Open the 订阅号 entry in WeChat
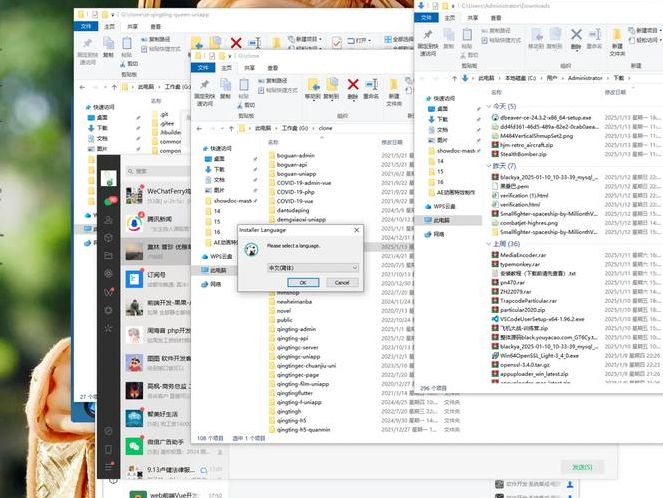 [156, 279]
